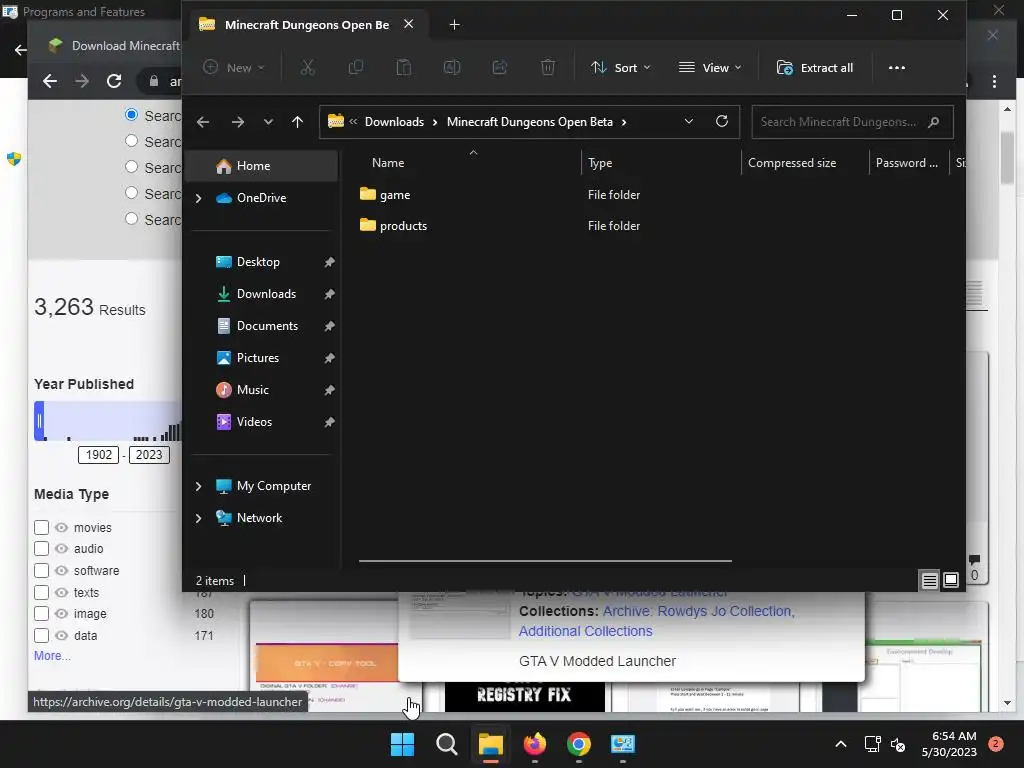
Task: Expand the address bar history dropdown
Action: (688, 121)
